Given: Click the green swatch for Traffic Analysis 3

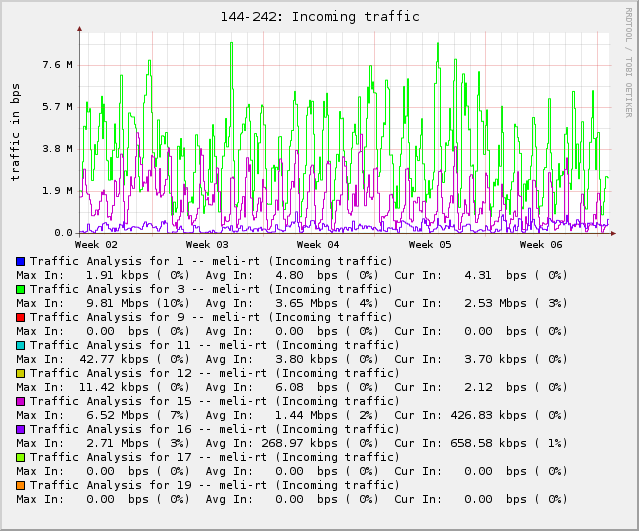Looking at the screenshot, I should [x=21, y=289].
